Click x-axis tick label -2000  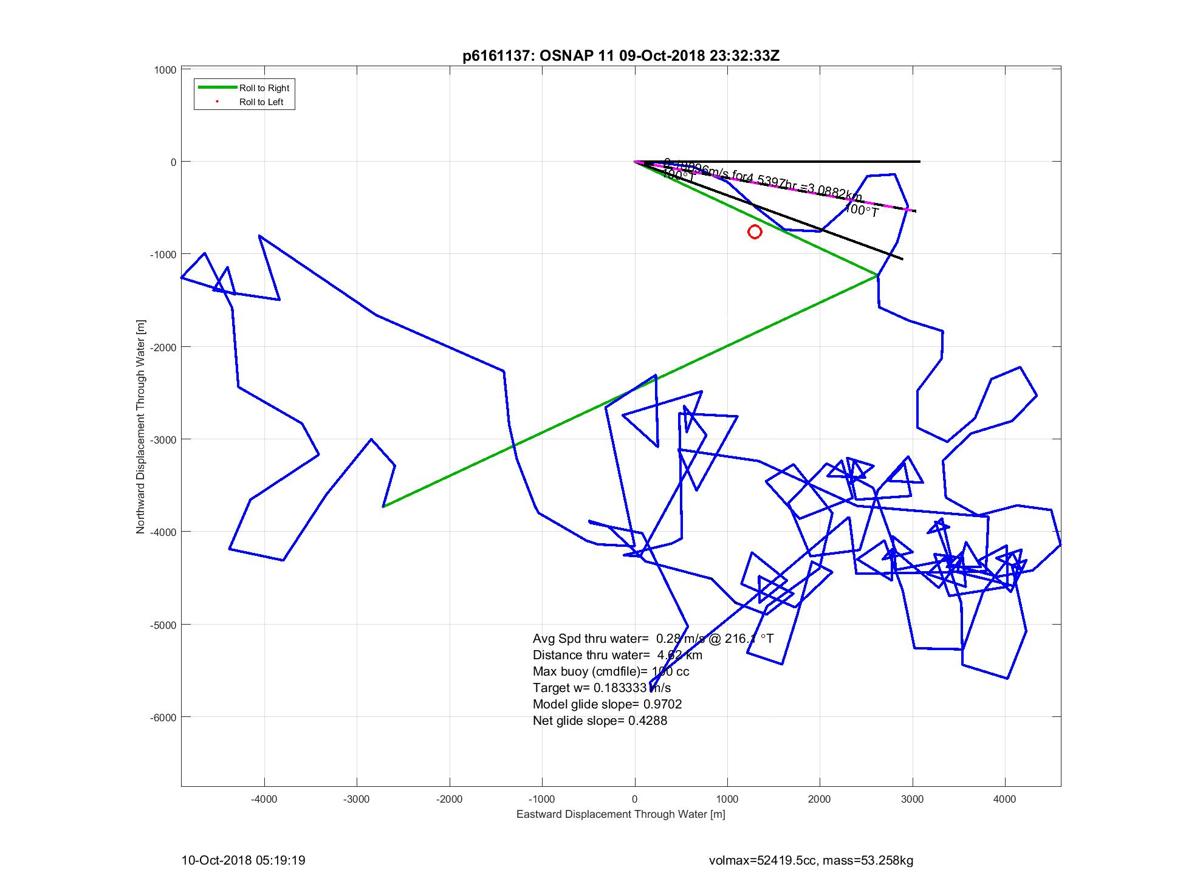(x=449, y=799)
